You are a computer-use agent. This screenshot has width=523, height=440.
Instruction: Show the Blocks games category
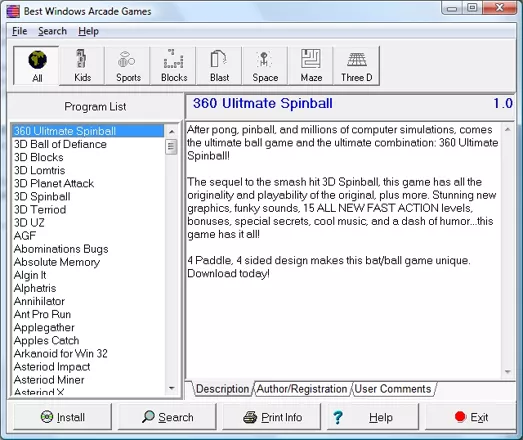pyautogui.click(x=173, y=66)
